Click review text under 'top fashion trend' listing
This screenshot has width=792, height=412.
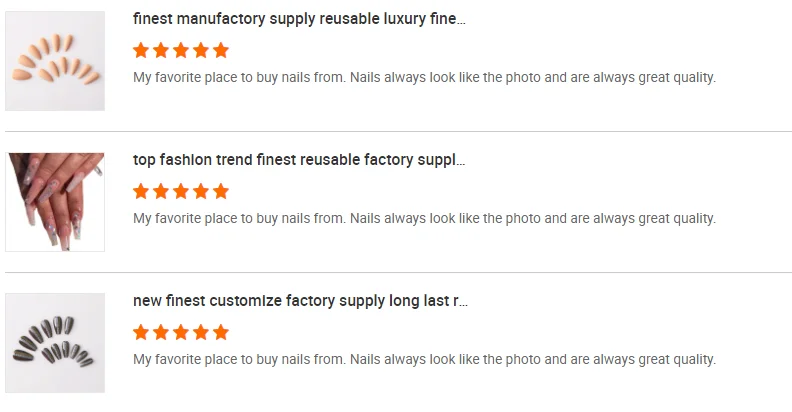click(x=424, y=218)
